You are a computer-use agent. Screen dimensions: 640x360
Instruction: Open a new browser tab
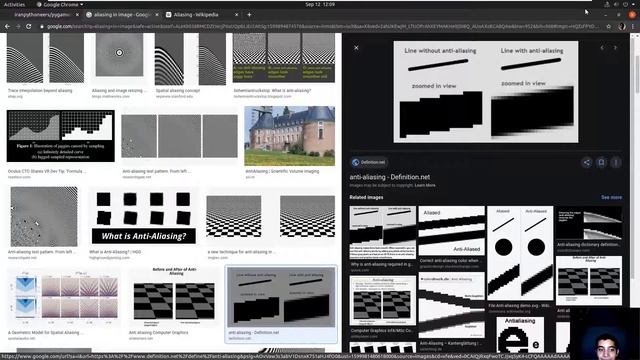[x=249, y=15]
